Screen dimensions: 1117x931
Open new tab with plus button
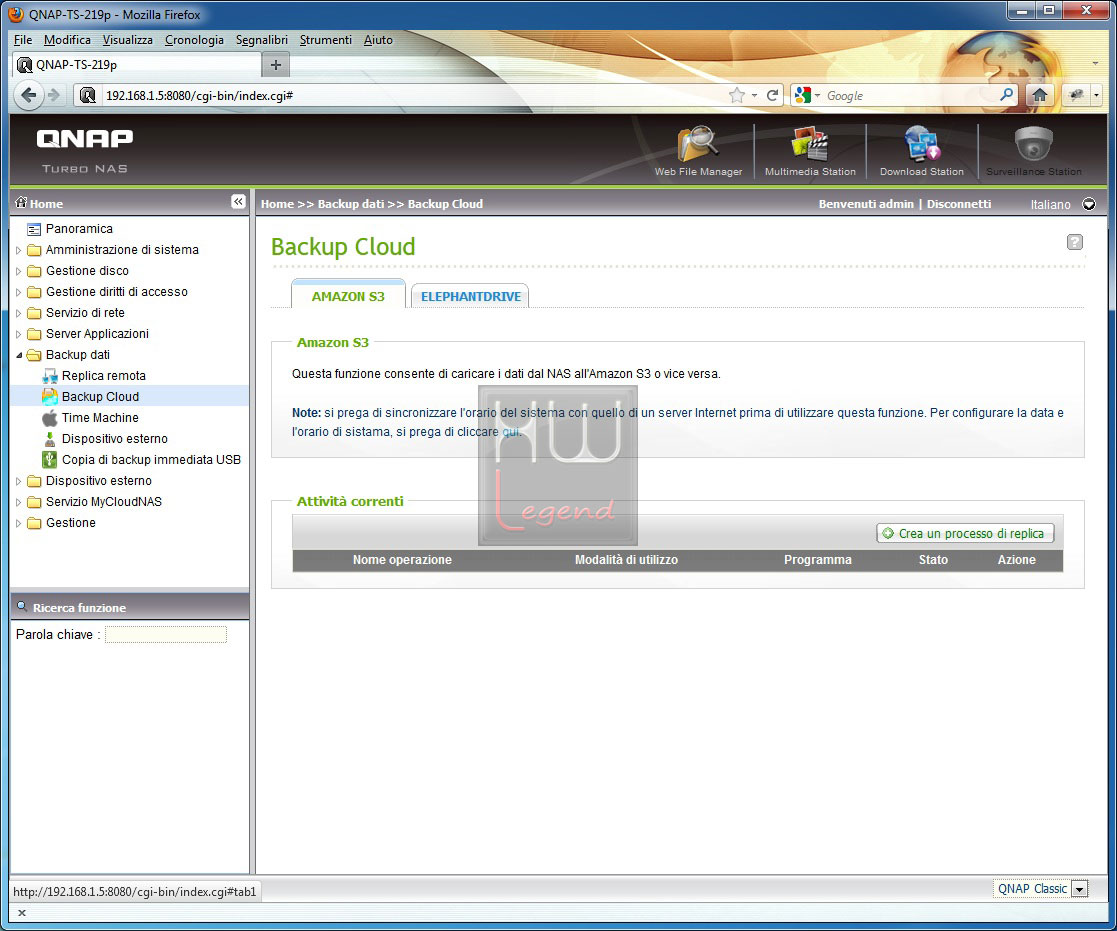point(276,65)
